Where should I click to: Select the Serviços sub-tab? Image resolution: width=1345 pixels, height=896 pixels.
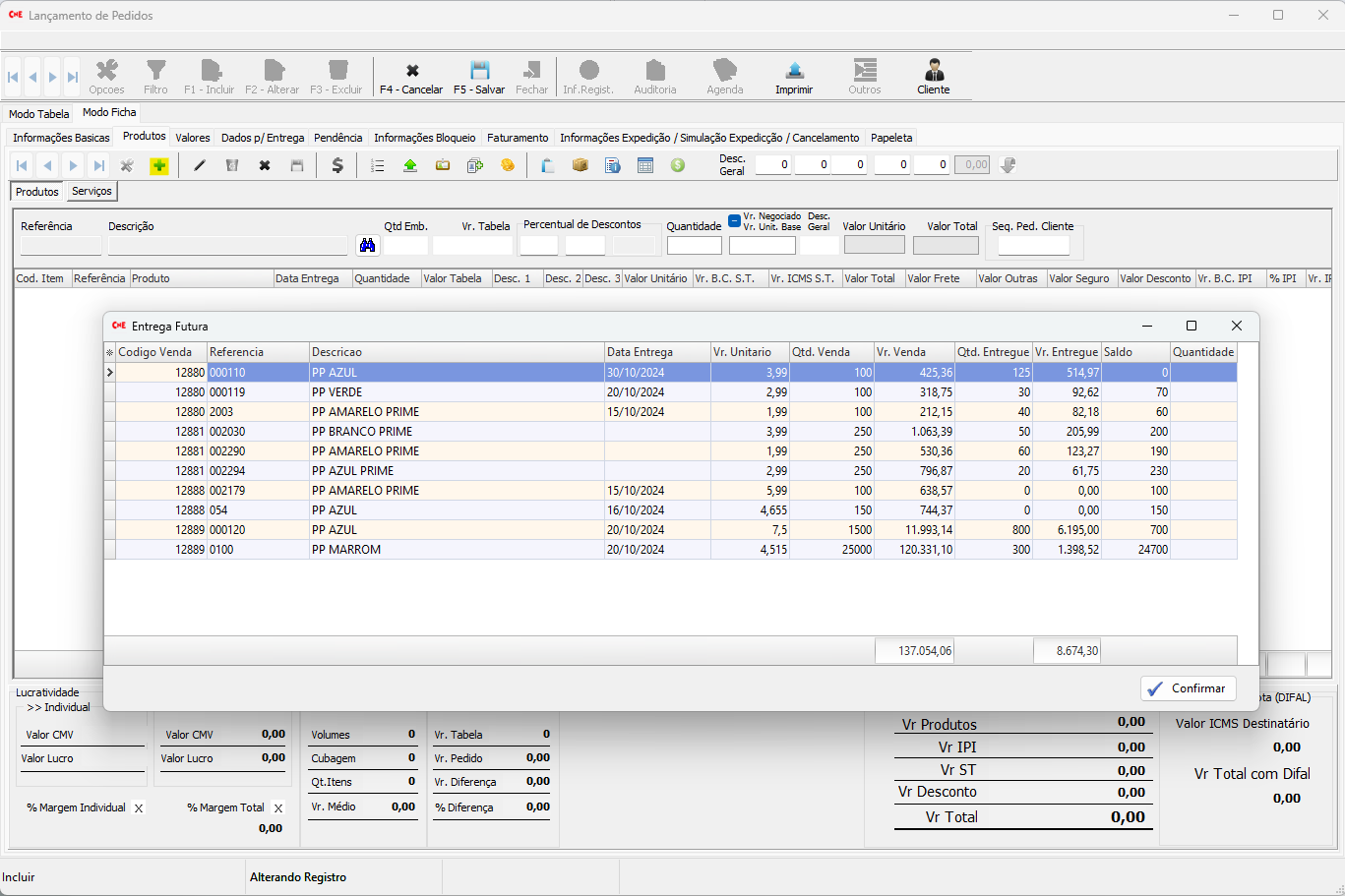point(92,192)
